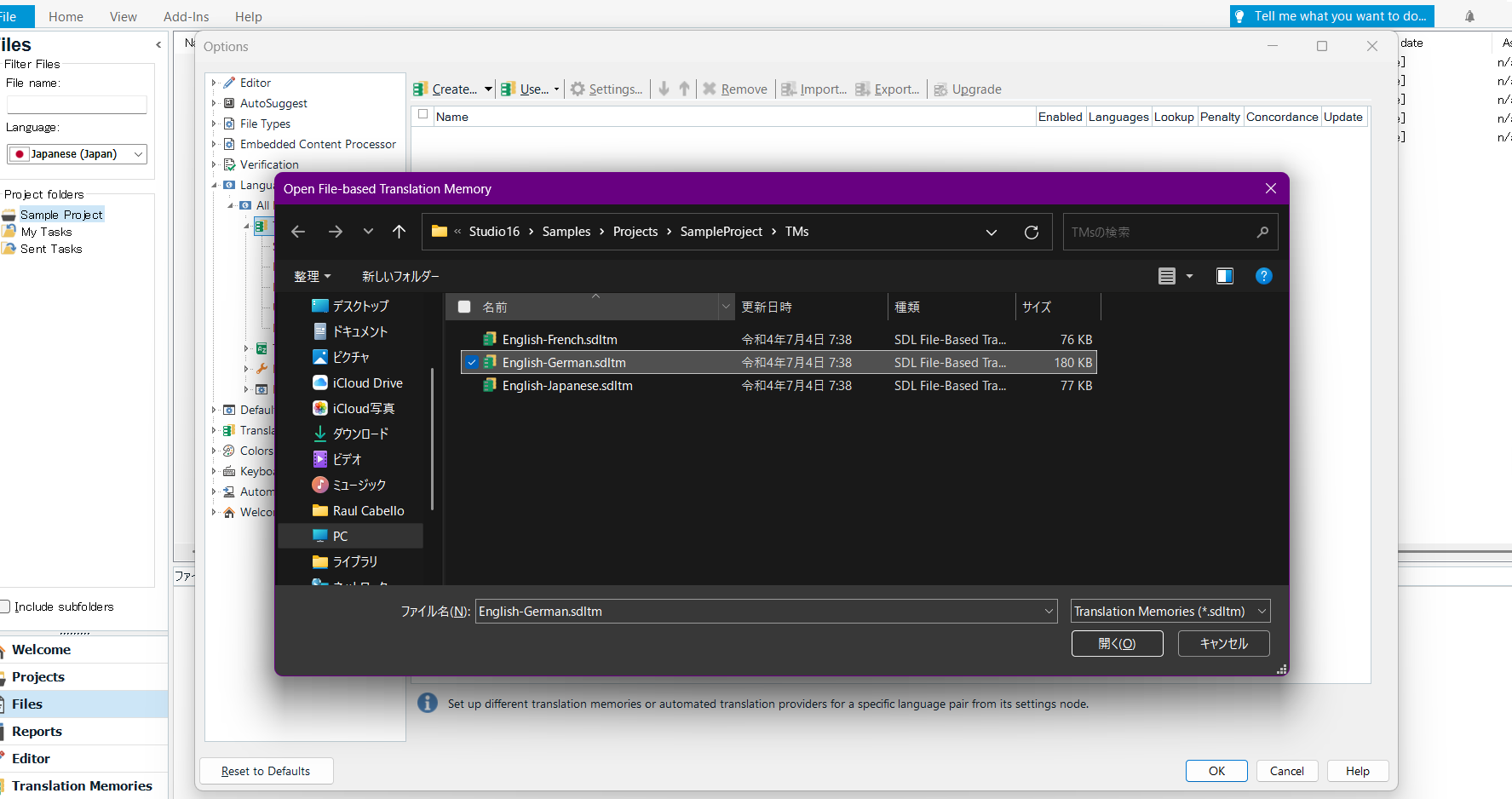
Task: Open the help question-mark icon in file dialog
Action: coord(1263,276)
